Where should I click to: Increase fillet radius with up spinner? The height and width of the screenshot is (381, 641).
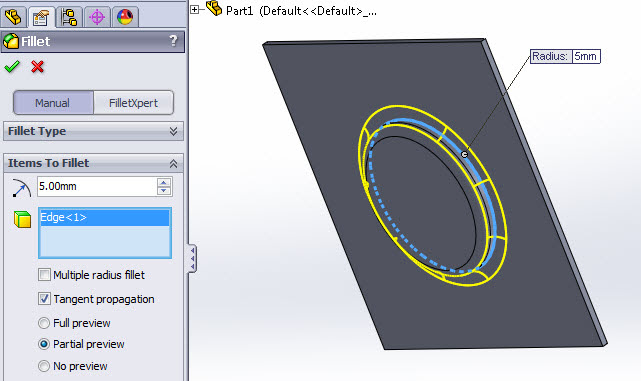[x=164, y=182]
